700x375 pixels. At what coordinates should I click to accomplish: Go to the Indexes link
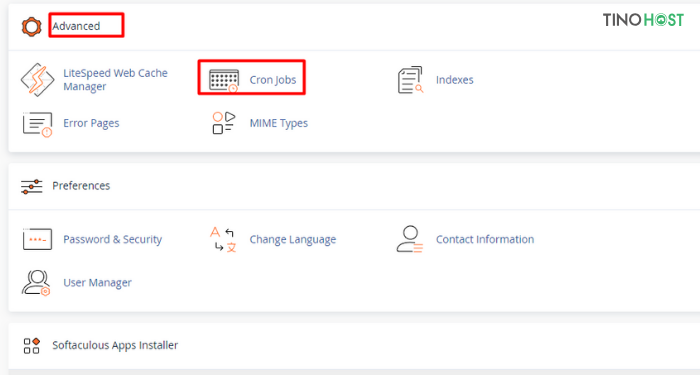coord(454,80)
